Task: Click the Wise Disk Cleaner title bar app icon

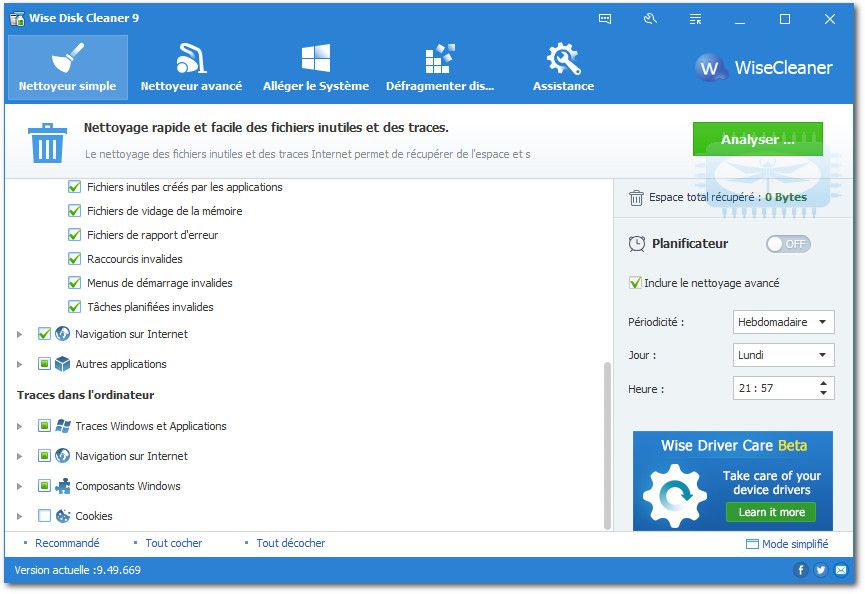Action: (x=17, y=19)
